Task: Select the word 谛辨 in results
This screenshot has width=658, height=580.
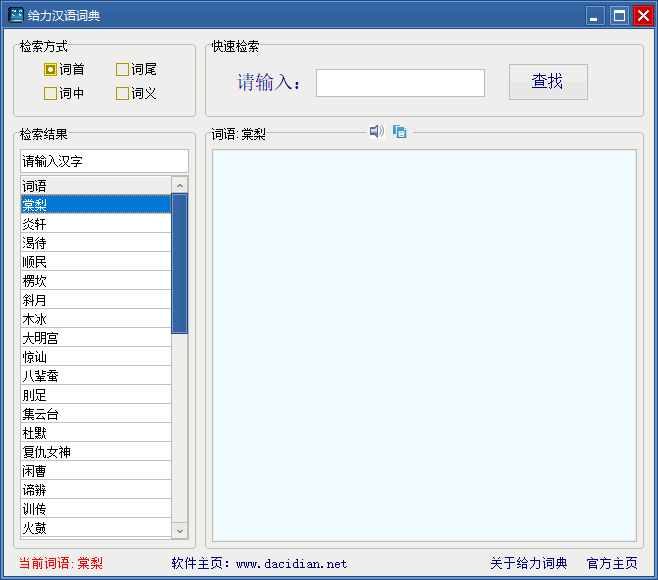Action: (96, 490)
